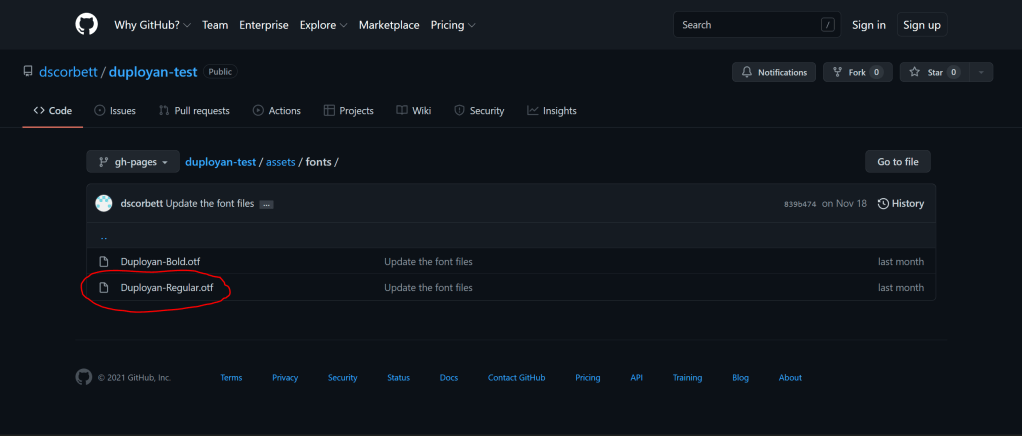Screen dimensions: 1022x436
Task: Click the GitHub logo in the footer
Action: (x=84, y=377)
